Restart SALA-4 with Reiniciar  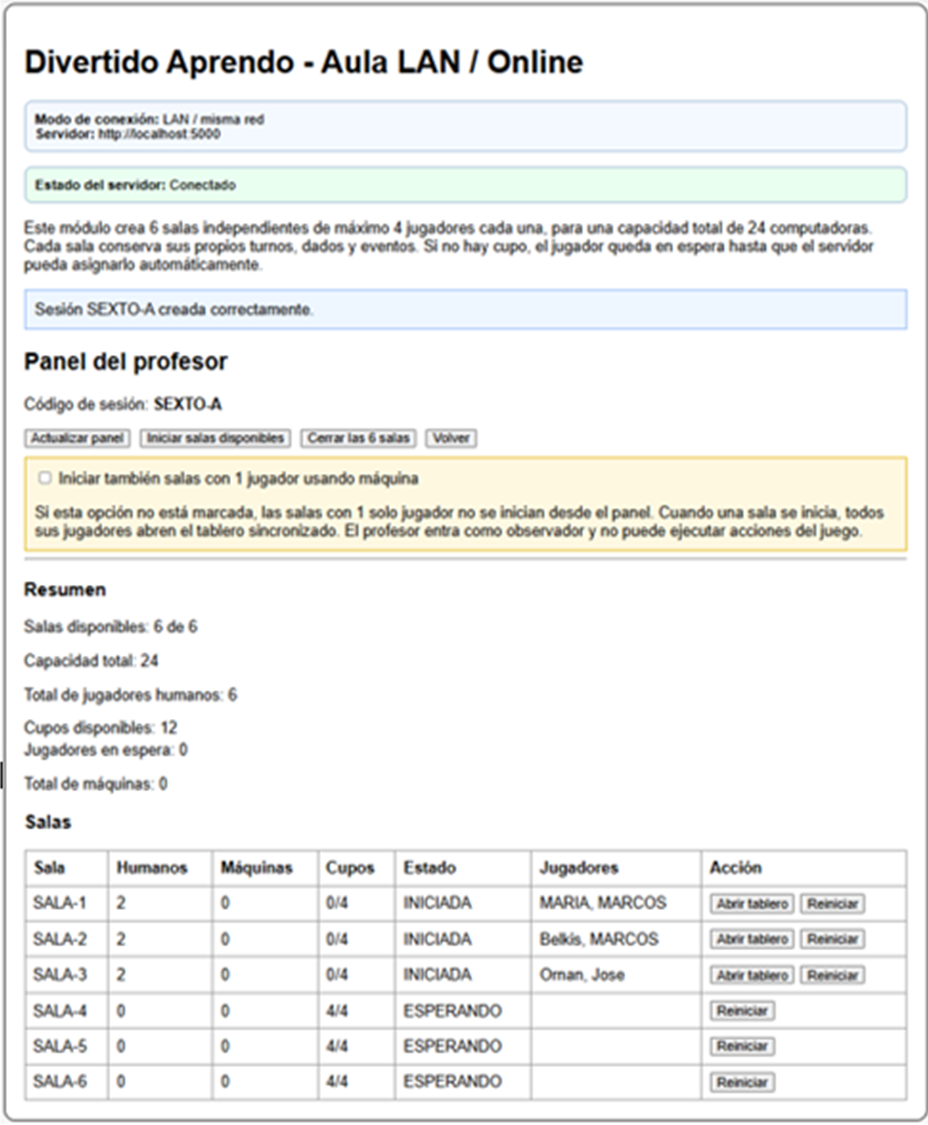(x=742, y=1011)
